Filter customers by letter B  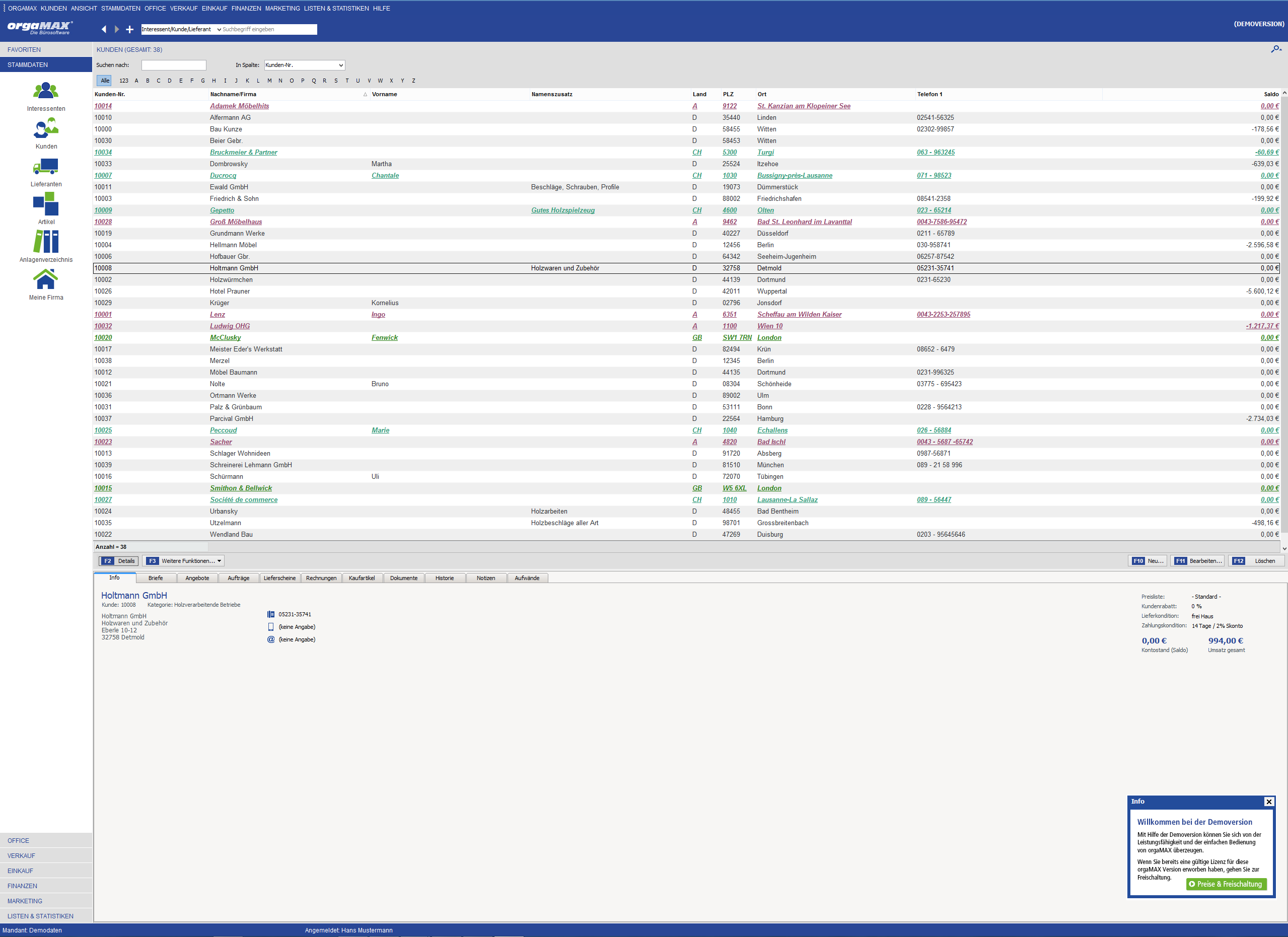pyautogui.click(x=148, y=81)
